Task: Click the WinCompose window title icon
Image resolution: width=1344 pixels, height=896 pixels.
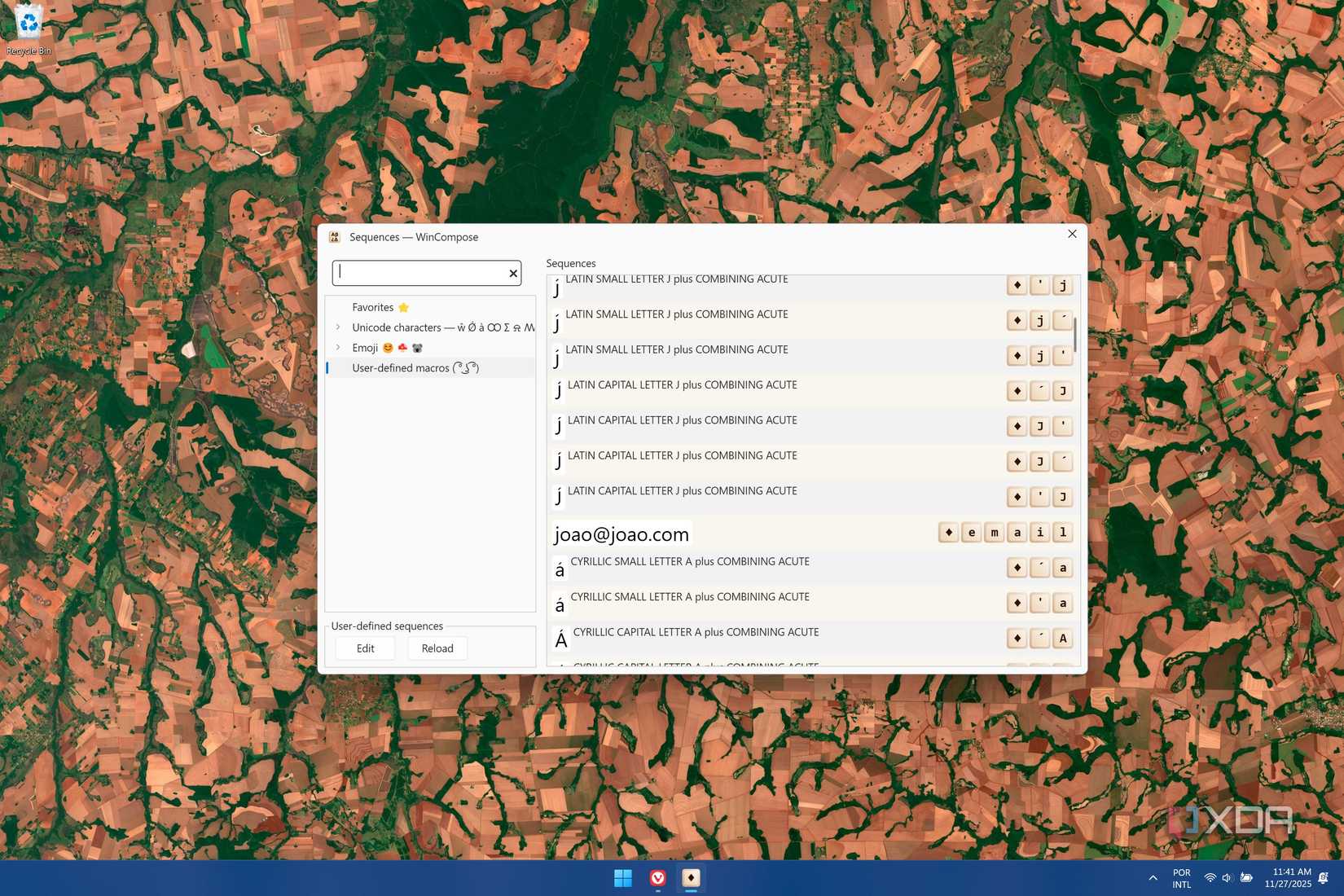Action: pos(334,237)
